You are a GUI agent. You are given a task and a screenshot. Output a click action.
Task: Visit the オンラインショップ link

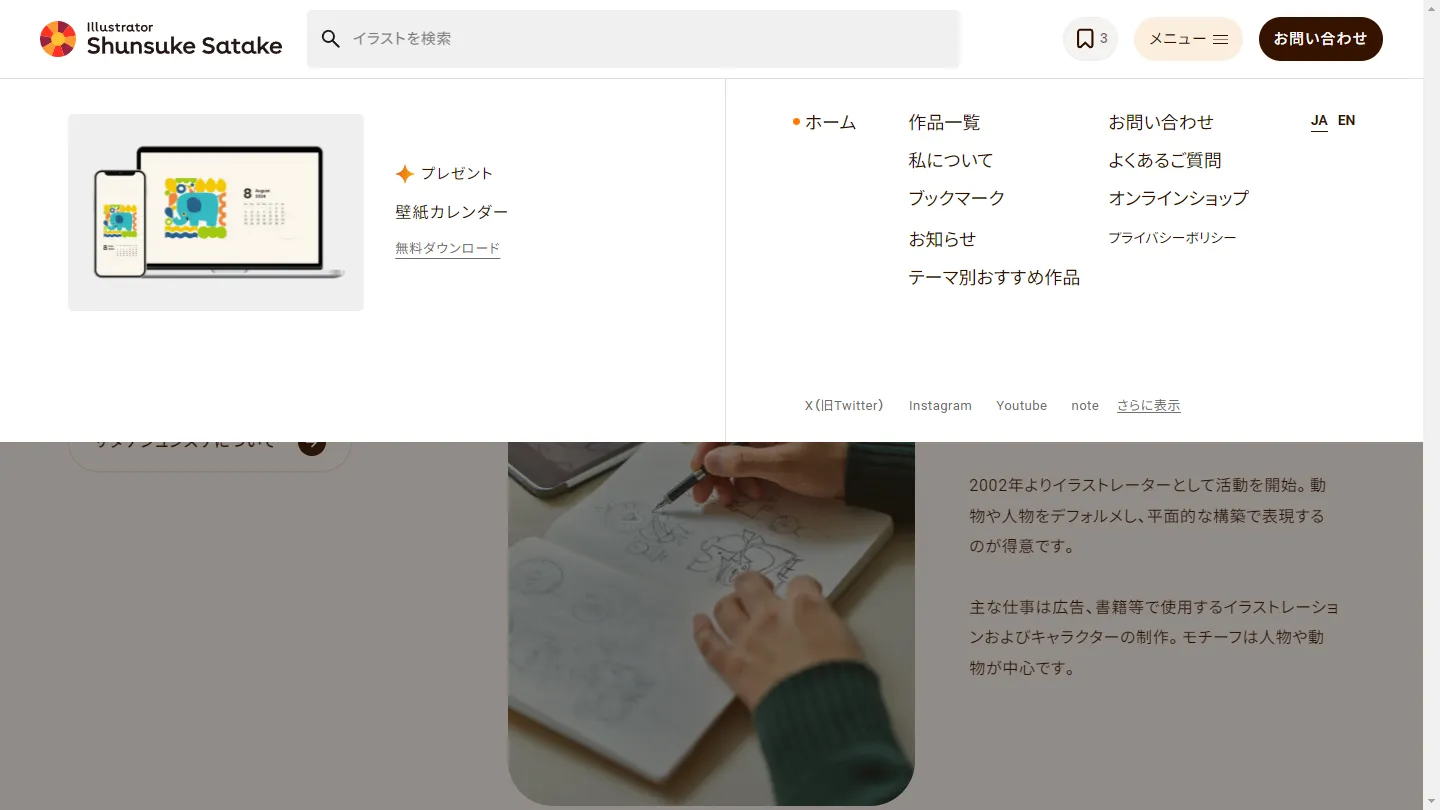tap(1178, 199)
